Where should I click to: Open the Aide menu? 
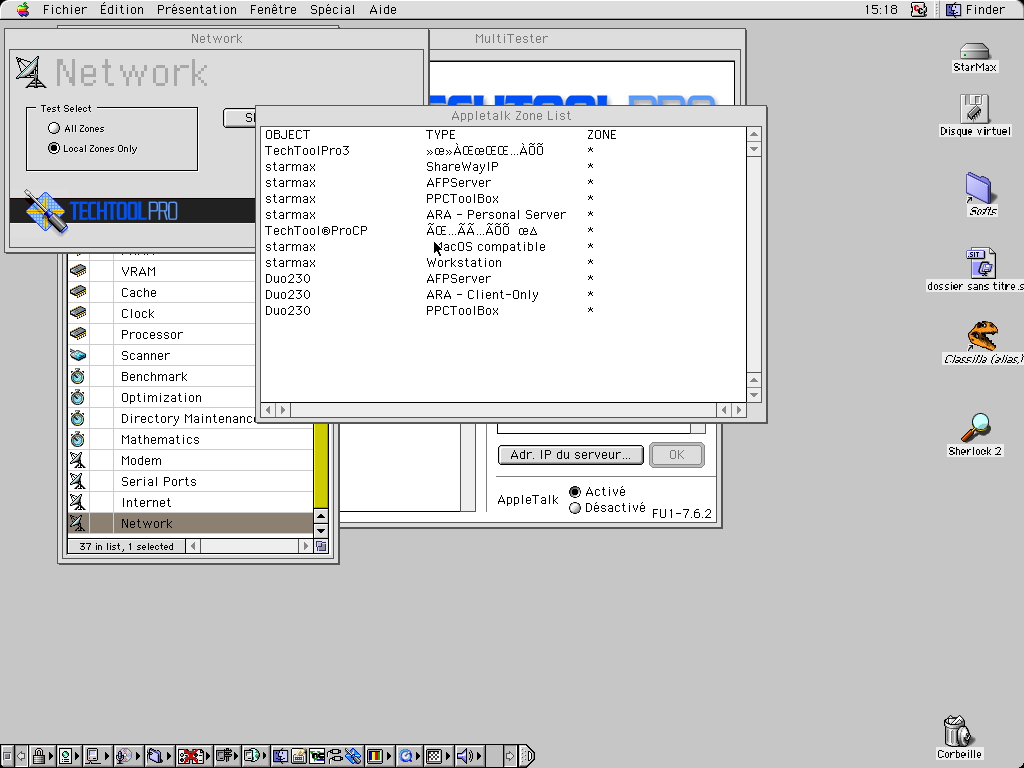click(x=383, y=9)
